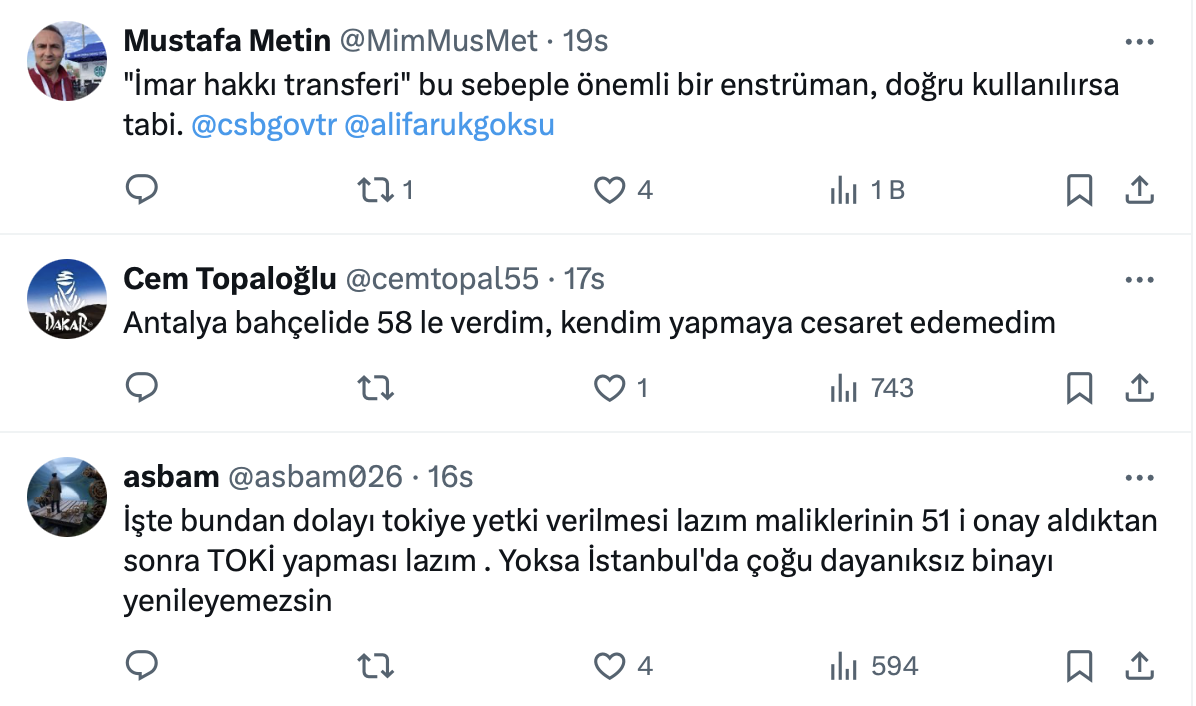Image resolution: width=1196 pixels, height=706 pixels.
Task: Like Mustafa Metin's tweet
Action: pos(609,189)
